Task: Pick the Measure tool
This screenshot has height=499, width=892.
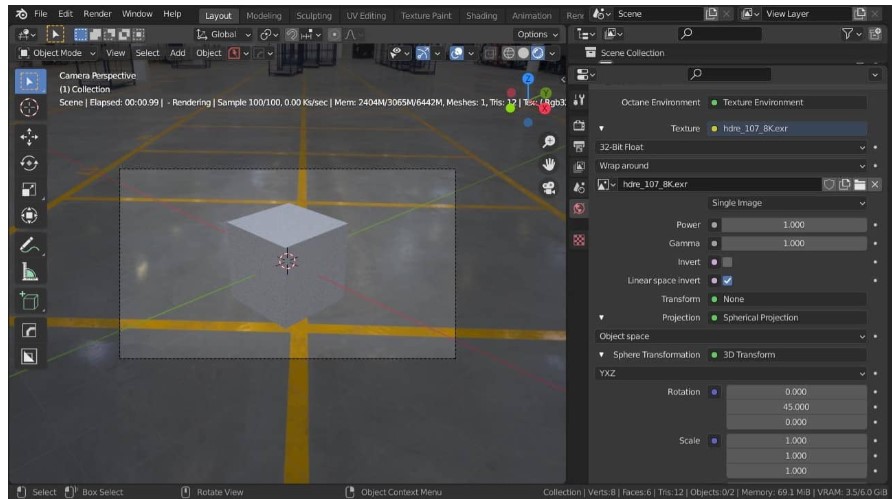Action: click(x=29, y=270)
